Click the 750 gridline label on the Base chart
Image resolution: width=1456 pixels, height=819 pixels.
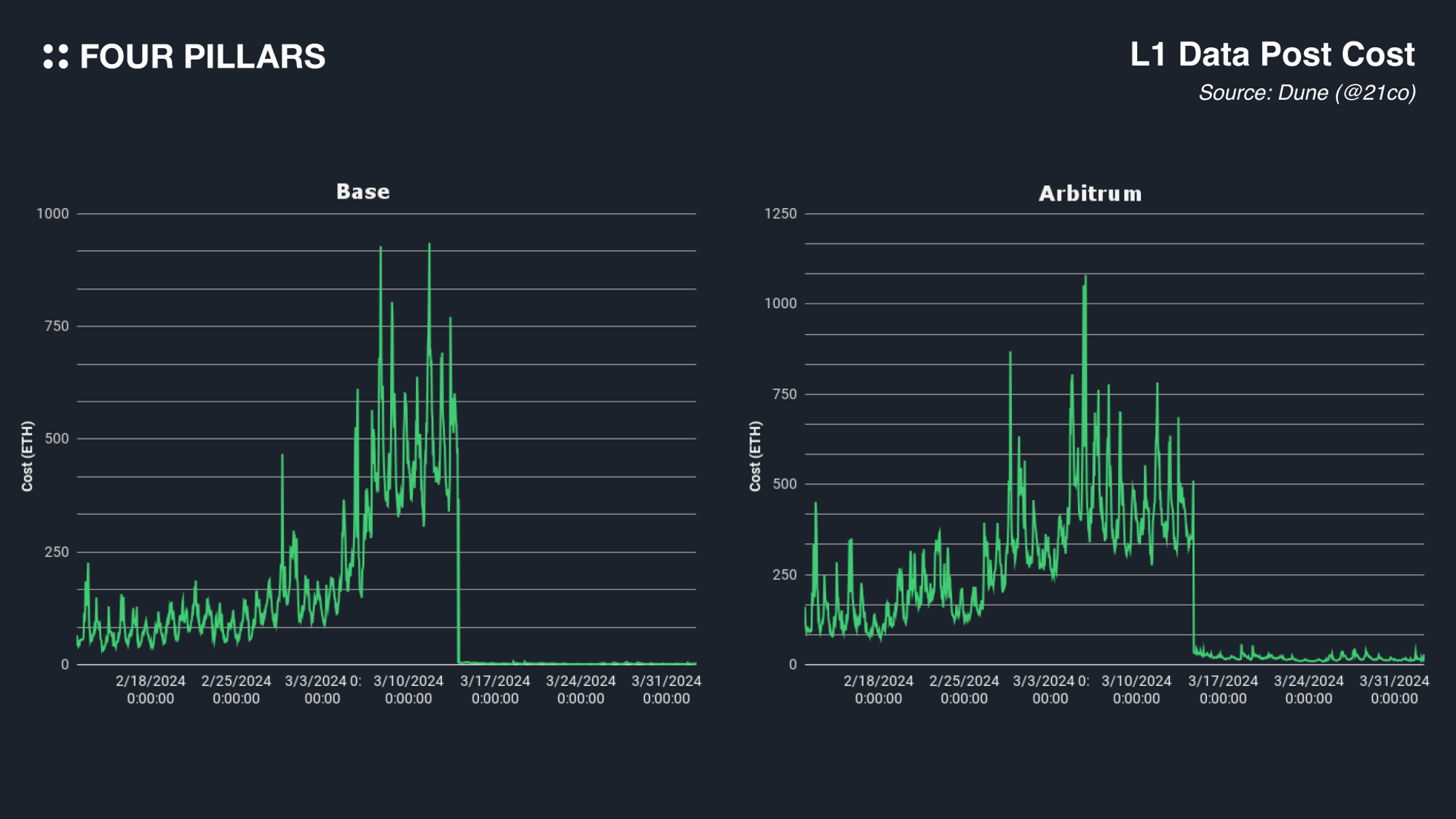point(57,327)
